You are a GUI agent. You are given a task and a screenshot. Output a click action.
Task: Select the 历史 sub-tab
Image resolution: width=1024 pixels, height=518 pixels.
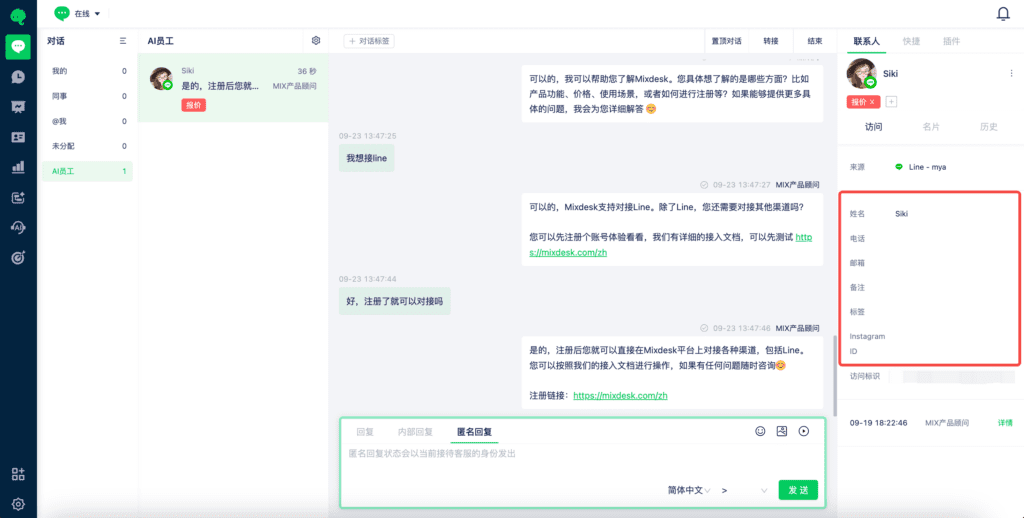(x=989, y=127)
